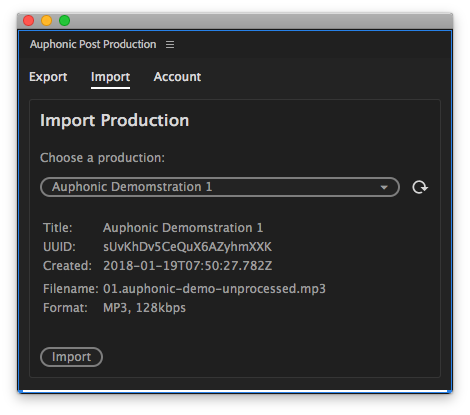Screen dimensions: 470x415
Task: Click the UUID value sUvKhDv5CeQuX6AZyhmXXK
Action: [187, 247]
